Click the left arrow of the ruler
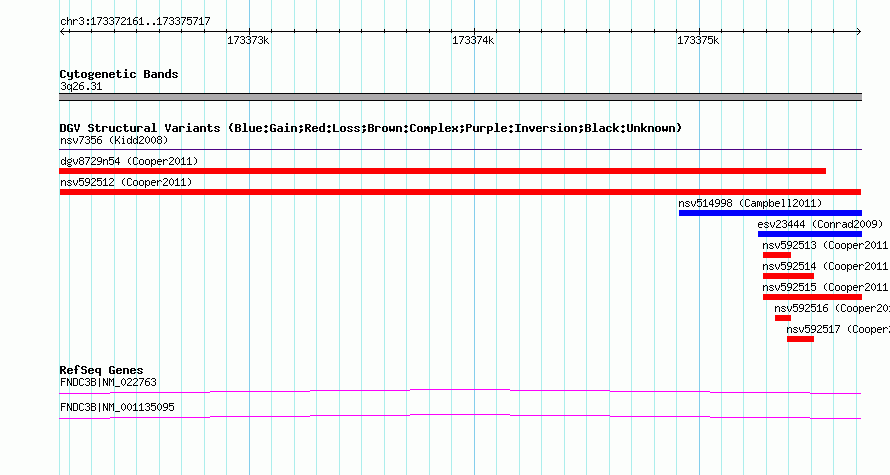Viewport: 890px width, 475px height. pyautogui.click(x=63, y=32)
